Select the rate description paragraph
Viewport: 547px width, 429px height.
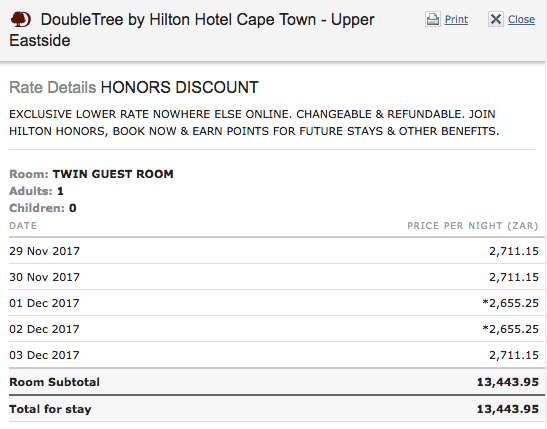(x=254, y=122)
